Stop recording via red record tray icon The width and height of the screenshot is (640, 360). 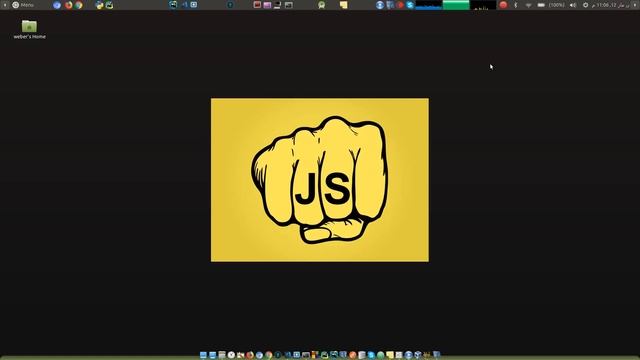(503, 5)
